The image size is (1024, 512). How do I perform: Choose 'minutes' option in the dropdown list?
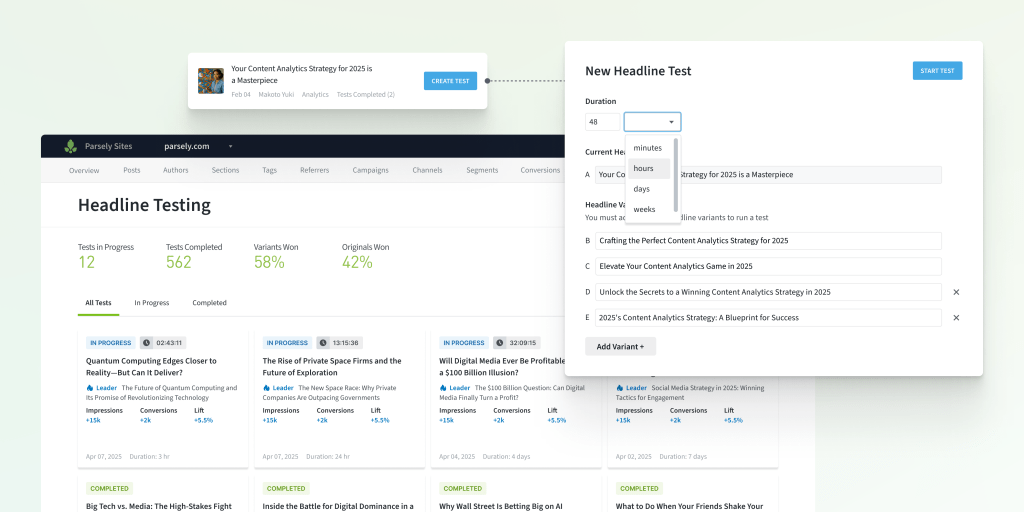647,148
